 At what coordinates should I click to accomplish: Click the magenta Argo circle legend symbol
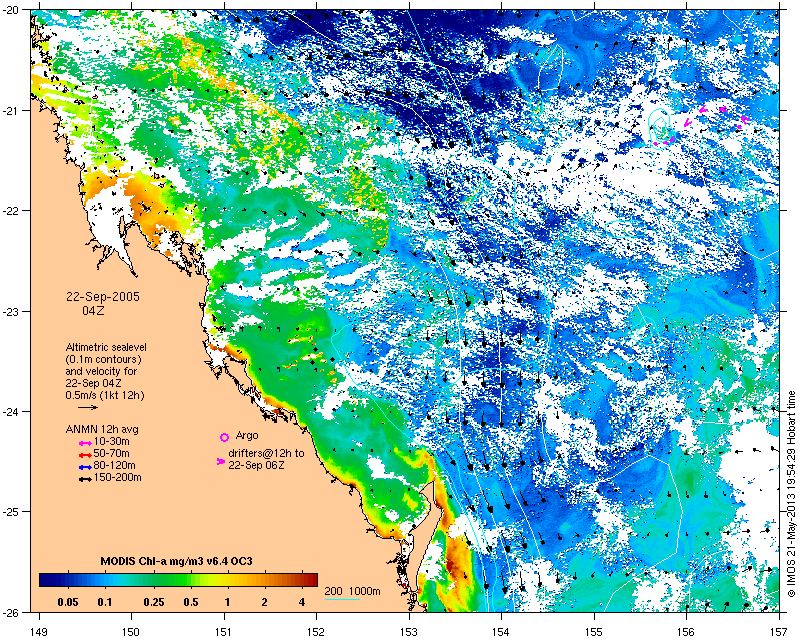[x=224, y=437]
